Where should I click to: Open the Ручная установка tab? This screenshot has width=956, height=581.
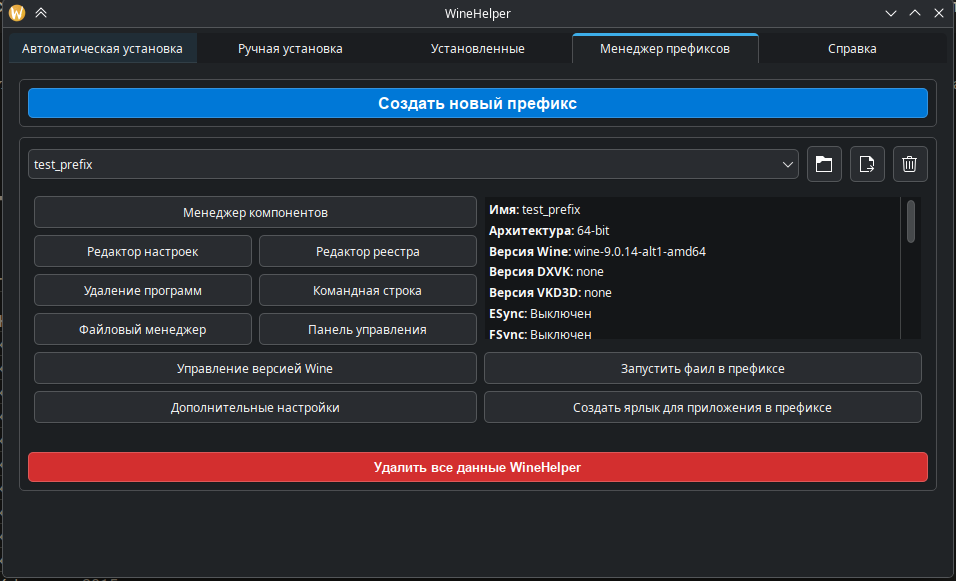[x=290, y=48]
